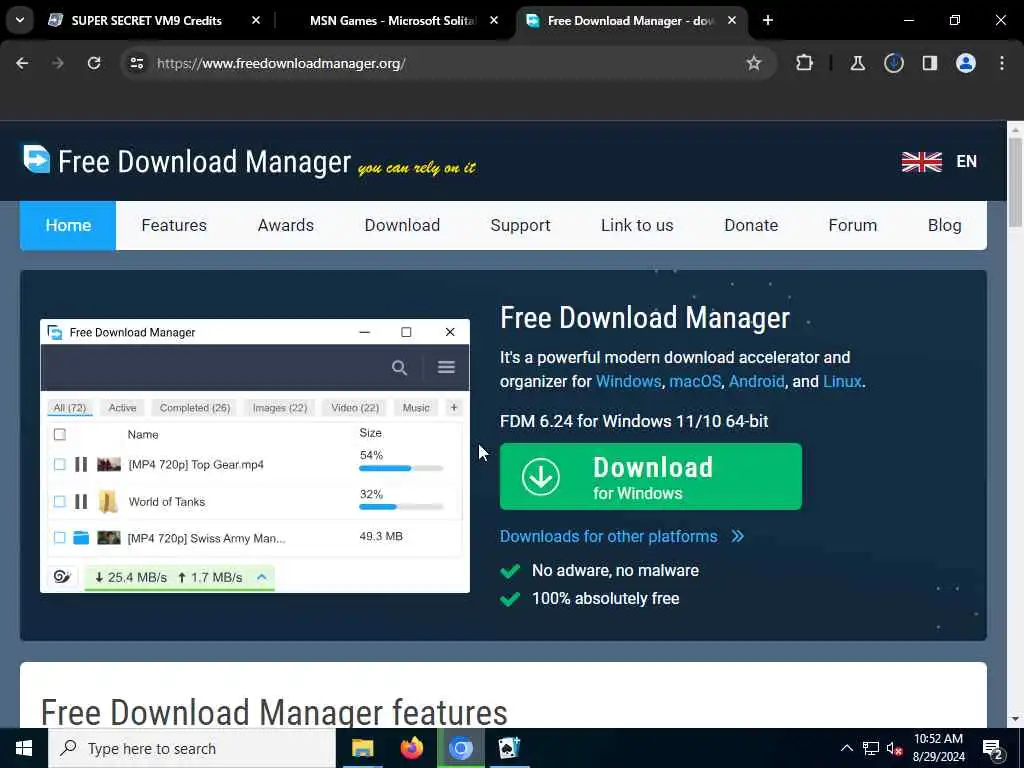1024x768 pixels.
Task: Tick the World of Tanks checkbox
Action: click(x=59, y=502)
